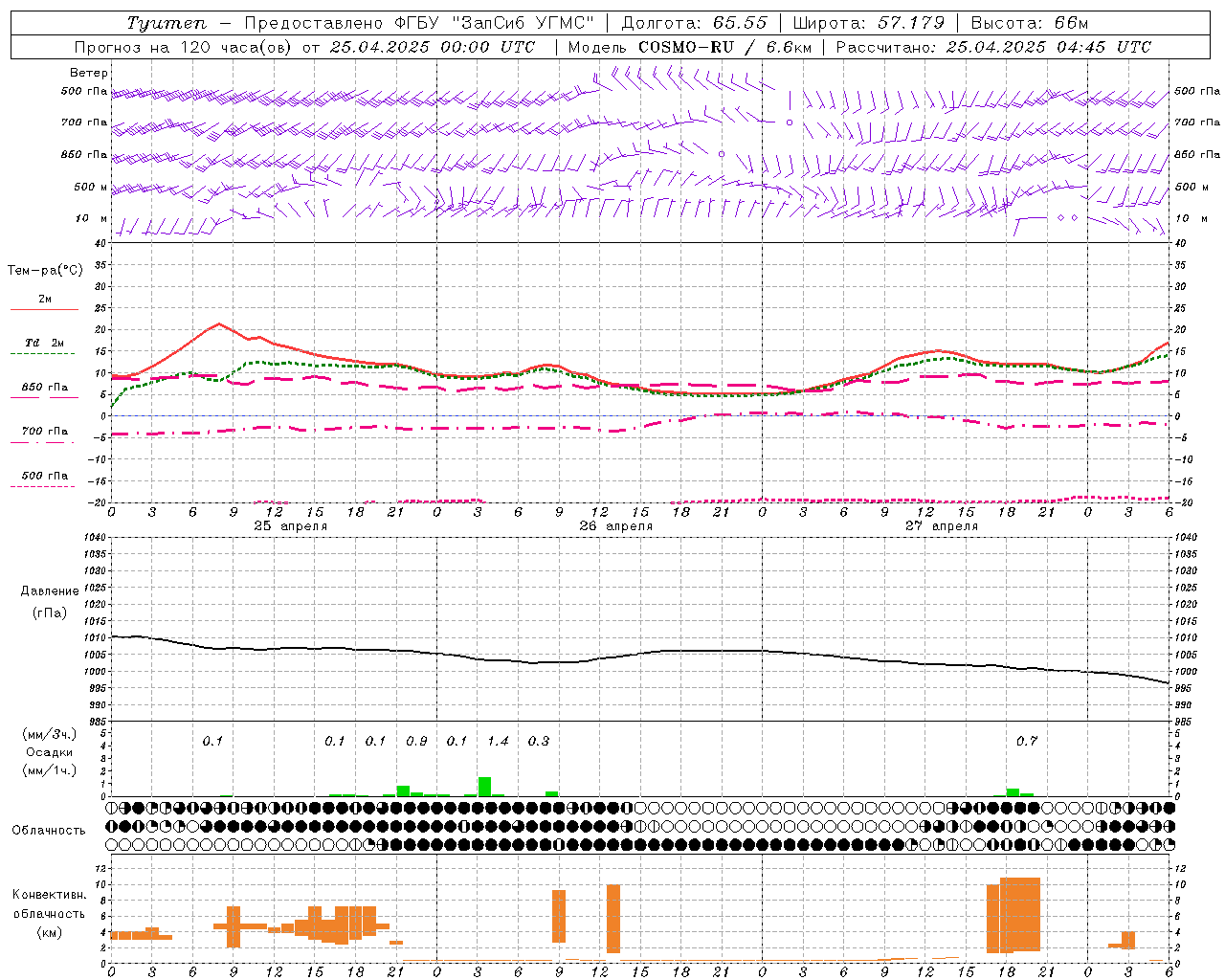Click the "Облачность" cloud cover label
The width and height of the screenshot is (1225, 980).
(49, 831)
